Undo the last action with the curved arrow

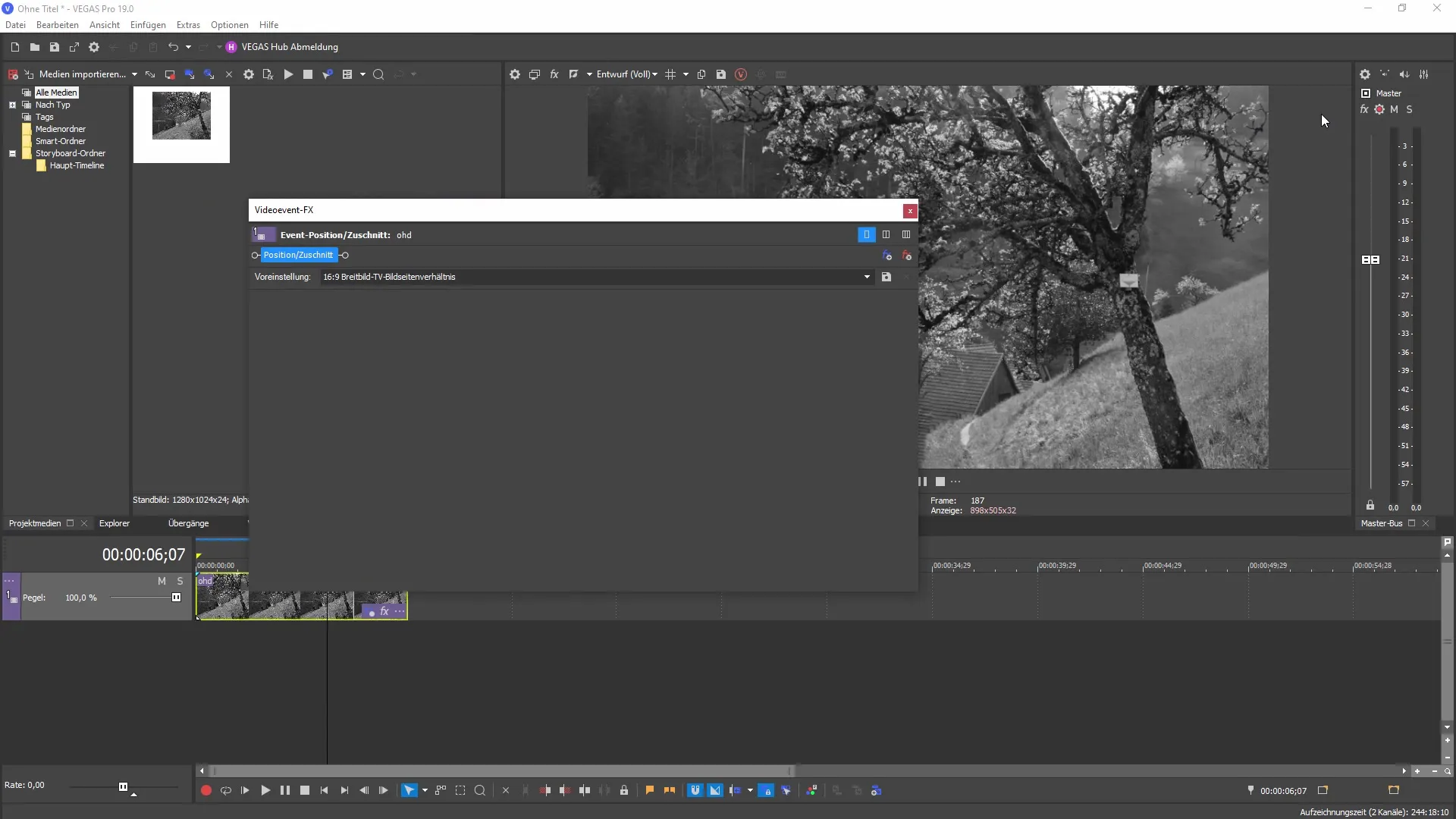(173, 47)
